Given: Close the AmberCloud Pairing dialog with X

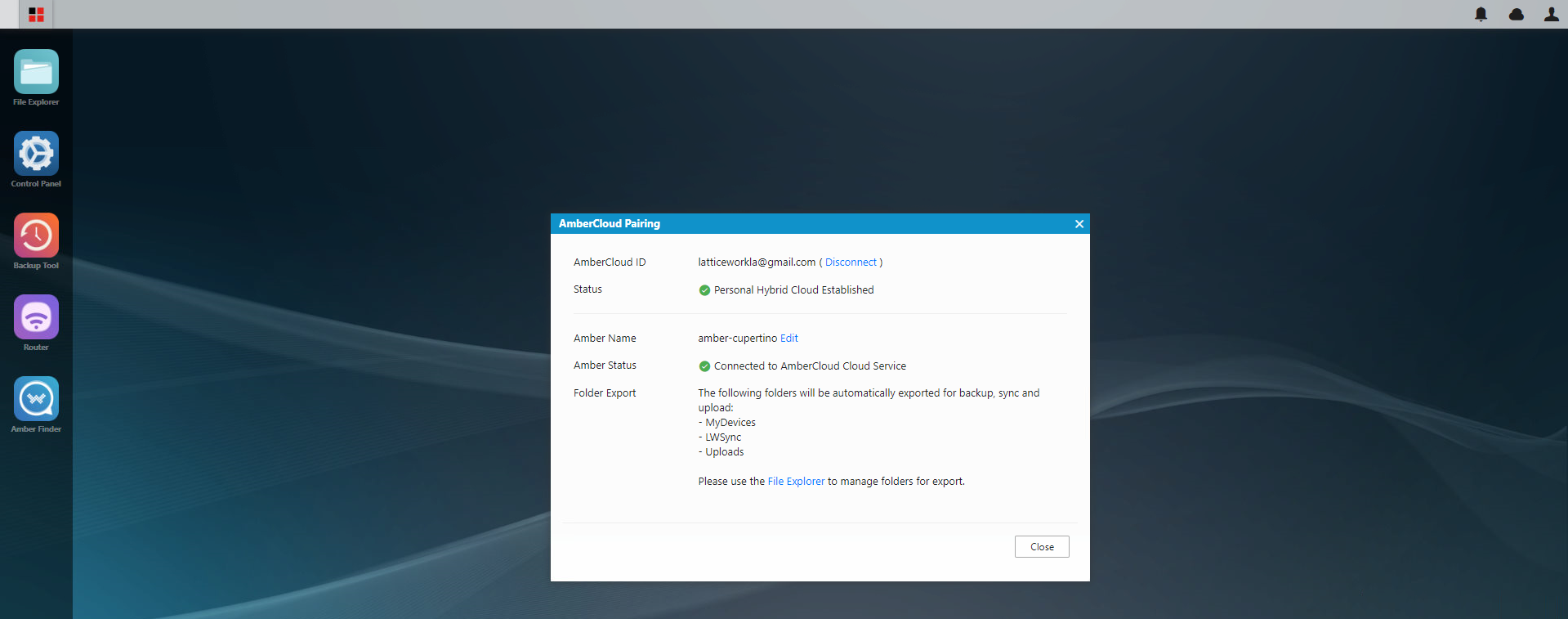Looking at the screenshot, I should [1079, 224].
